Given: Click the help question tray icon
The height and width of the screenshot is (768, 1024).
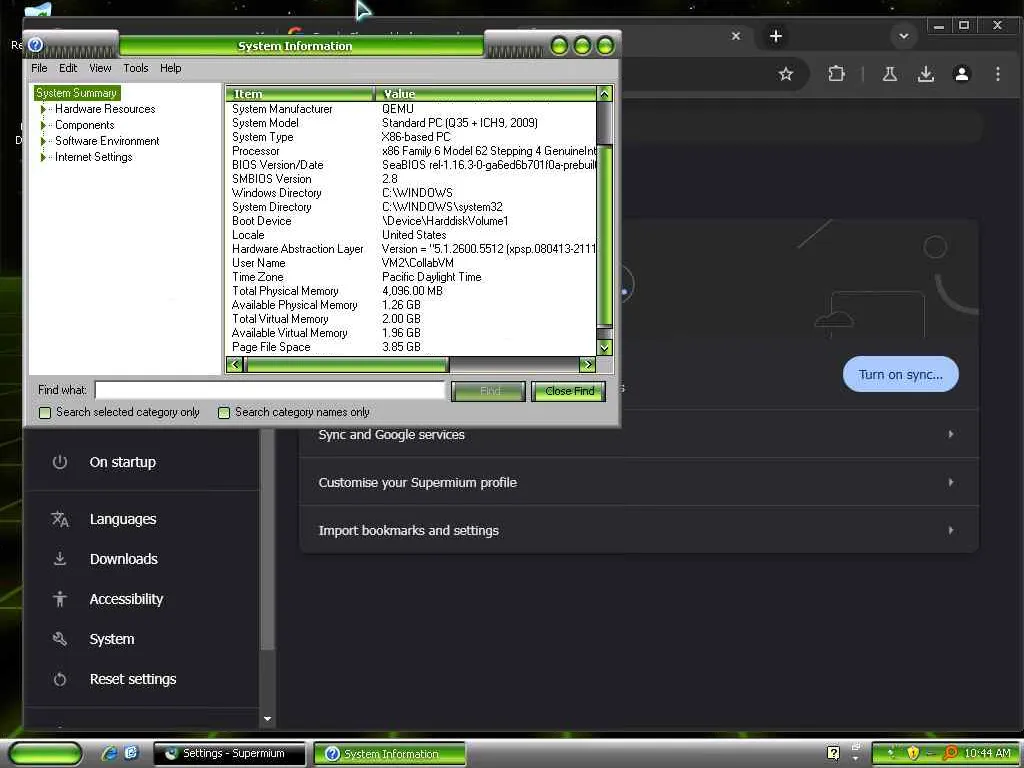Looking at the screenshot, I should point(833,753).
